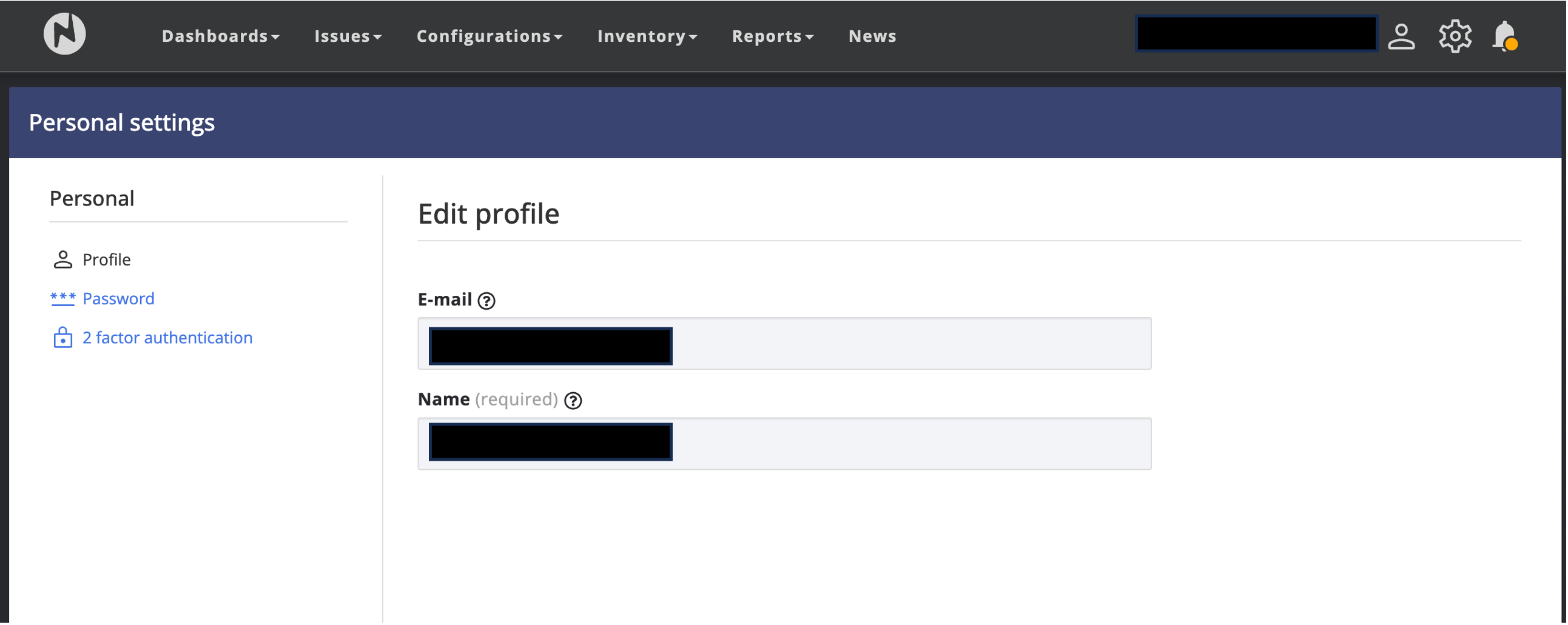This screenshot has width=1568, height=625.
Task: Click the padlock icon for 2 factor authentication
Action: pyautogui.click(x=62, y=338)
